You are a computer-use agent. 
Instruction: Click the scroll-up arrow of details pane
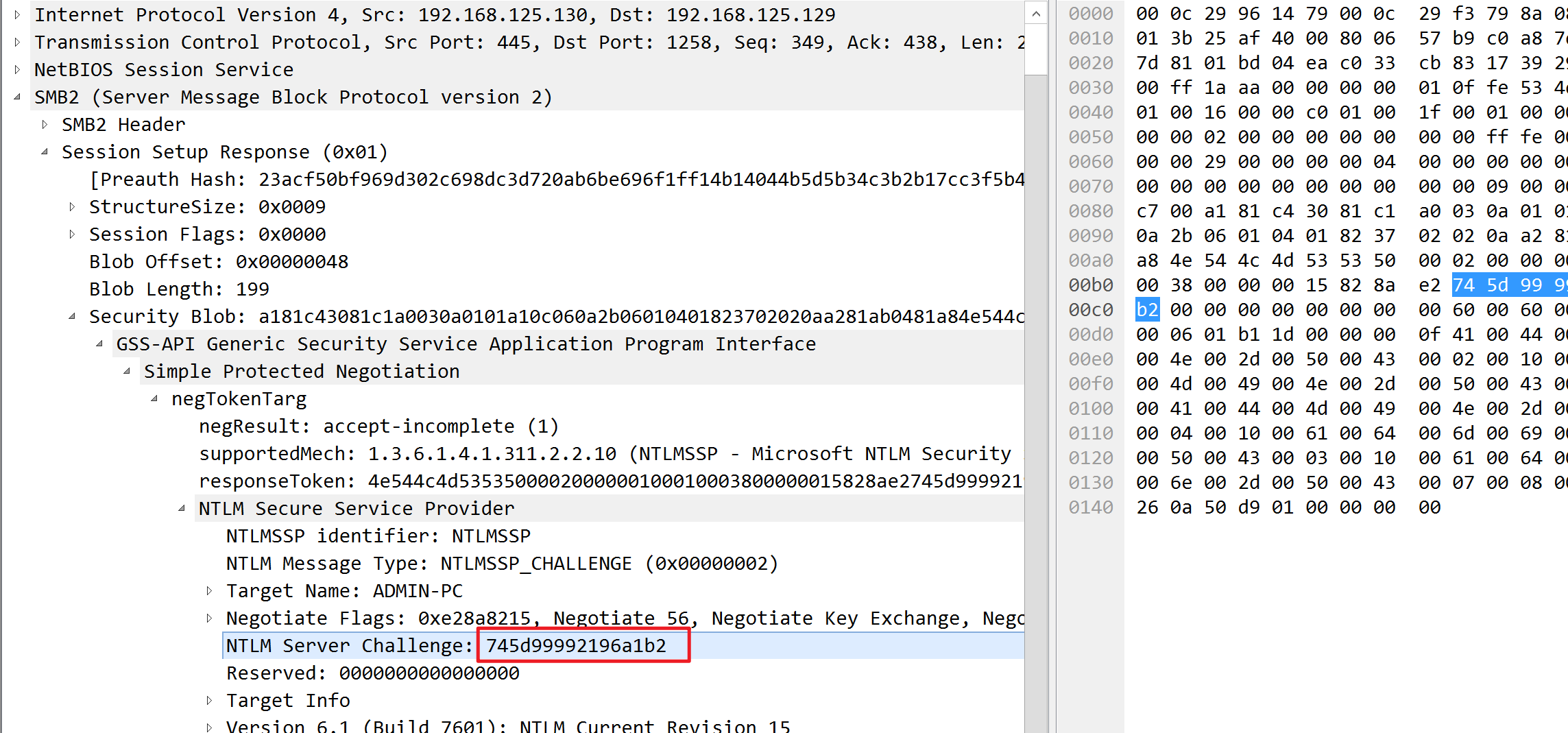(x=1036, y=14)
